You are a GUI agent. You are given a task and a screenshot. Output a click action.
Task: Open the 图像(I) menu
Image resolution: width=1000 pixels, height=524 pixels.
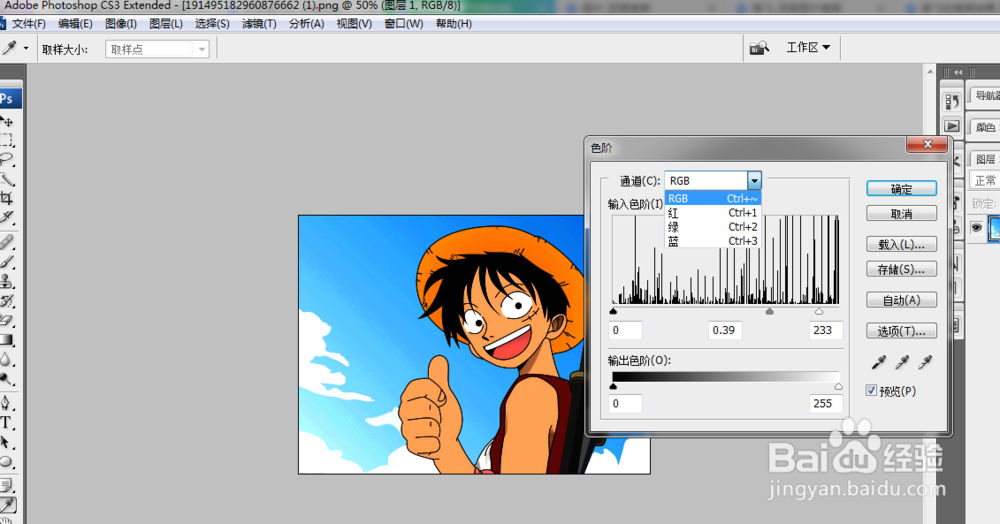121,24
